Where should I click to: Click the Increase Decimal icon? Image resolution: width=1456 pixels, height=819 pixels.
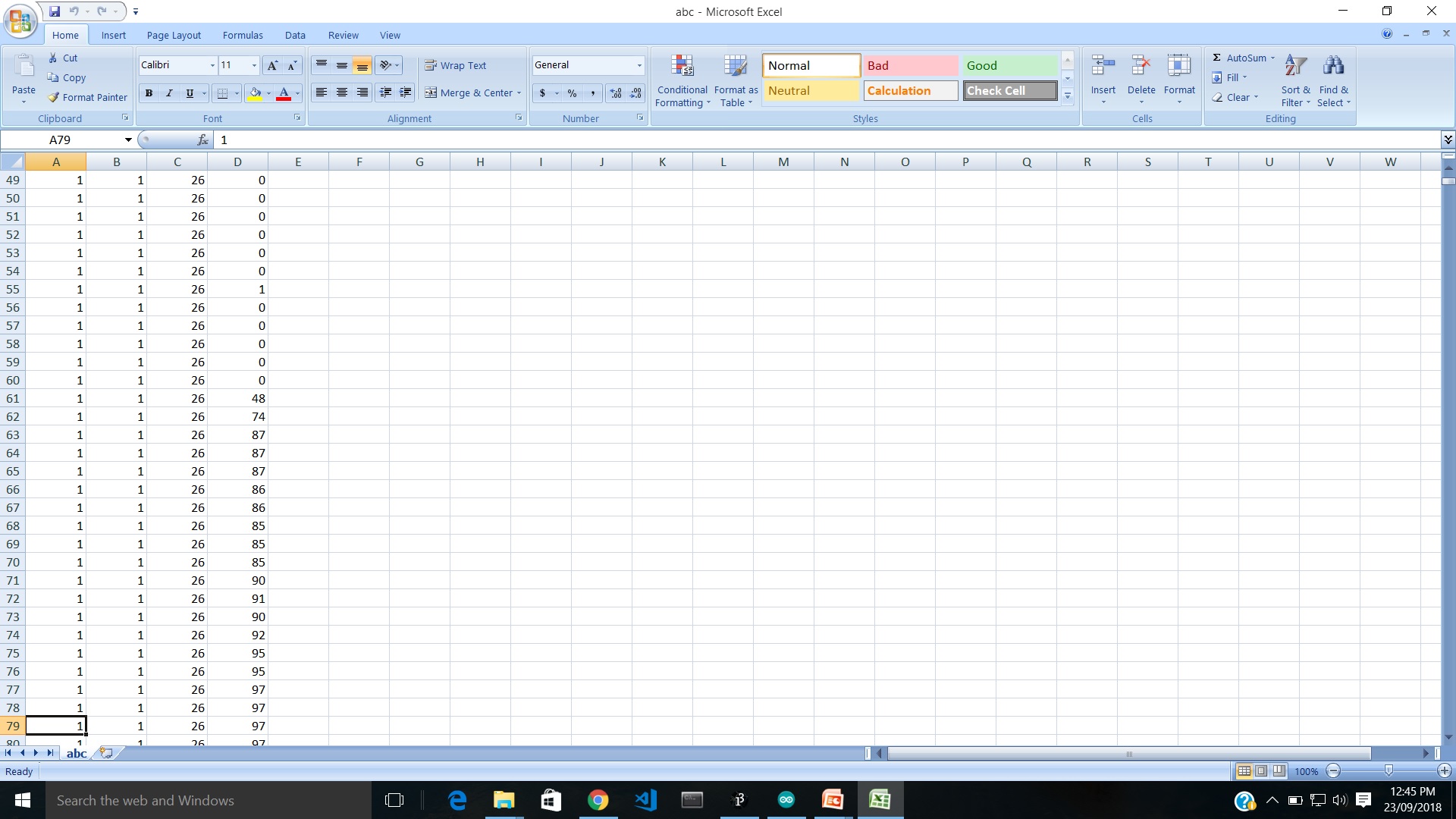[x=616, y=93]
